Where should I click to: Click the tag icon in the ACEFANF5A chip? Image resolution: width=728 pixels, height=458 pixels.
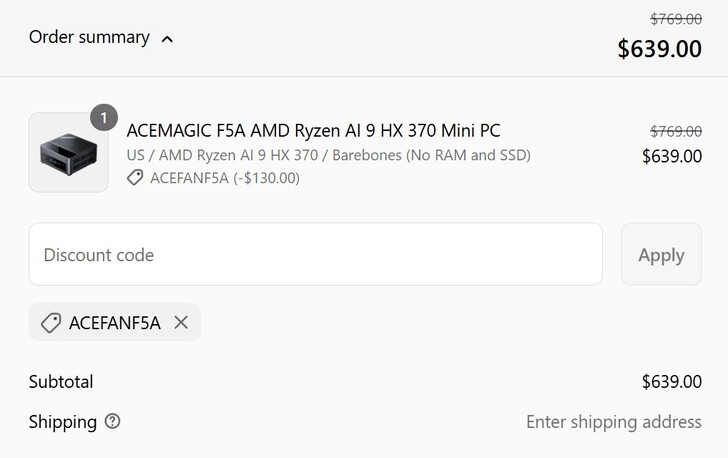tap(50, 323)
